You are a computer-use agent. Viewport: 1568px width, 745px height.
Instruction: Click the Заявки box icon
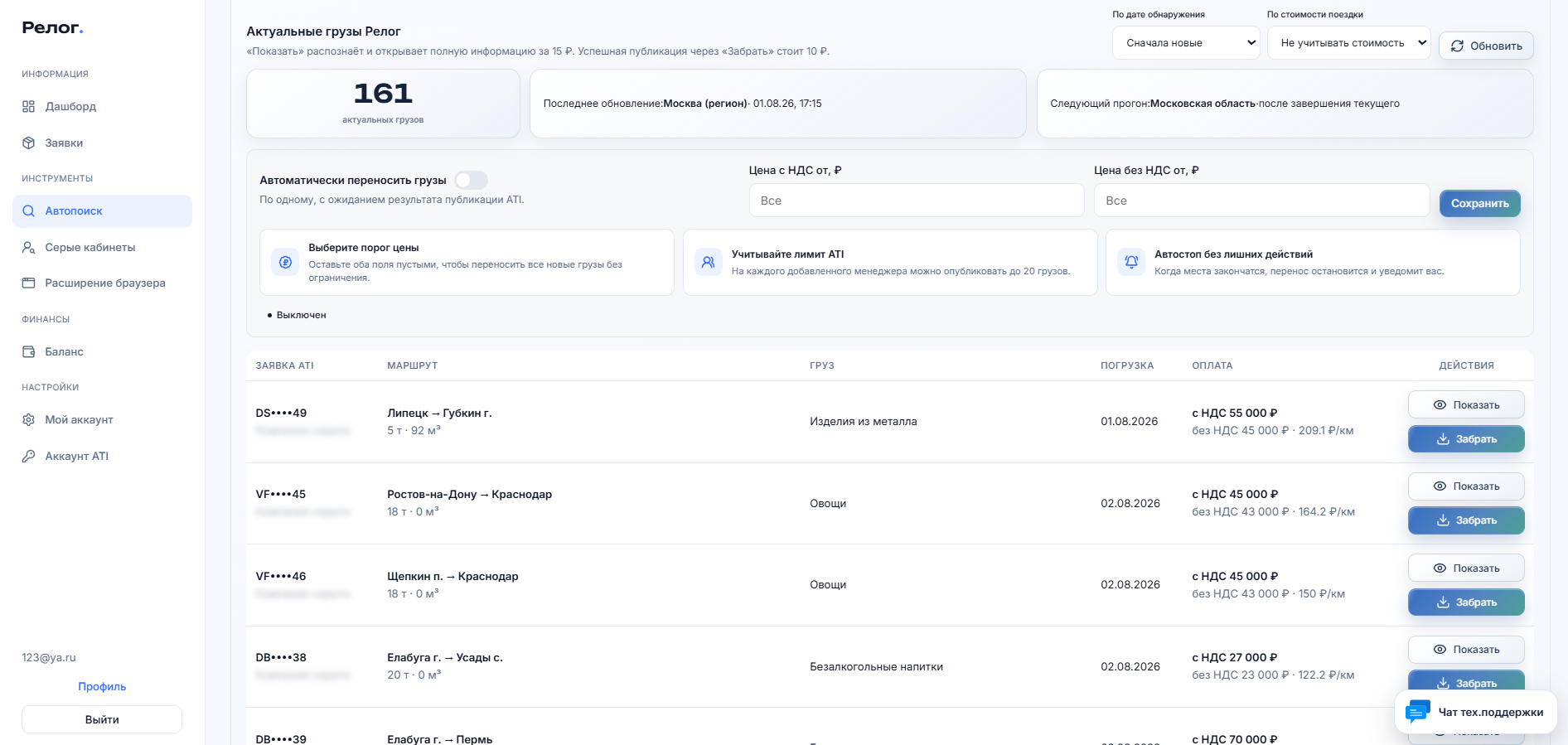(x=28, y=143)
